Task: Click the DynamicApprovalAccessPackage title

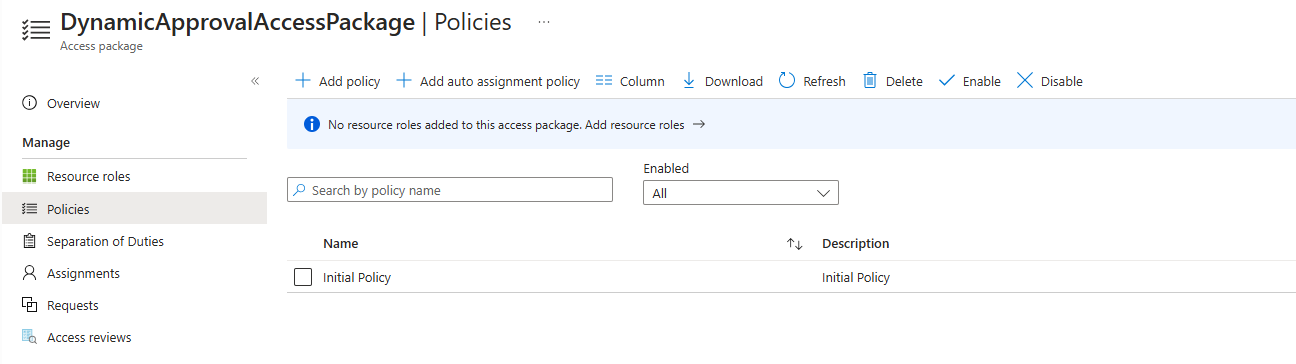Action: click(238, 22)
